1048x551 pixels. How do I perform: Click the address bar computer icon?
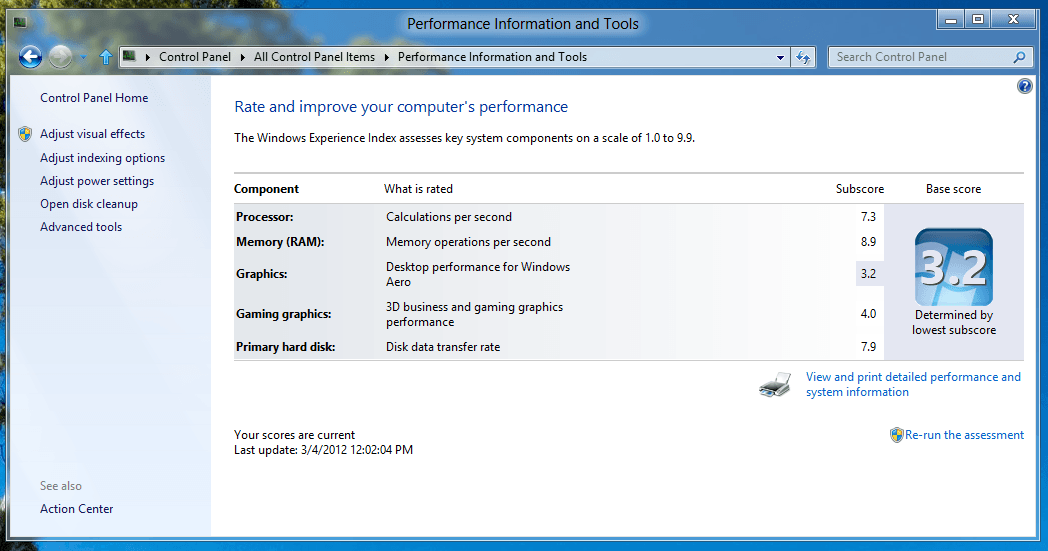point(130,57)
